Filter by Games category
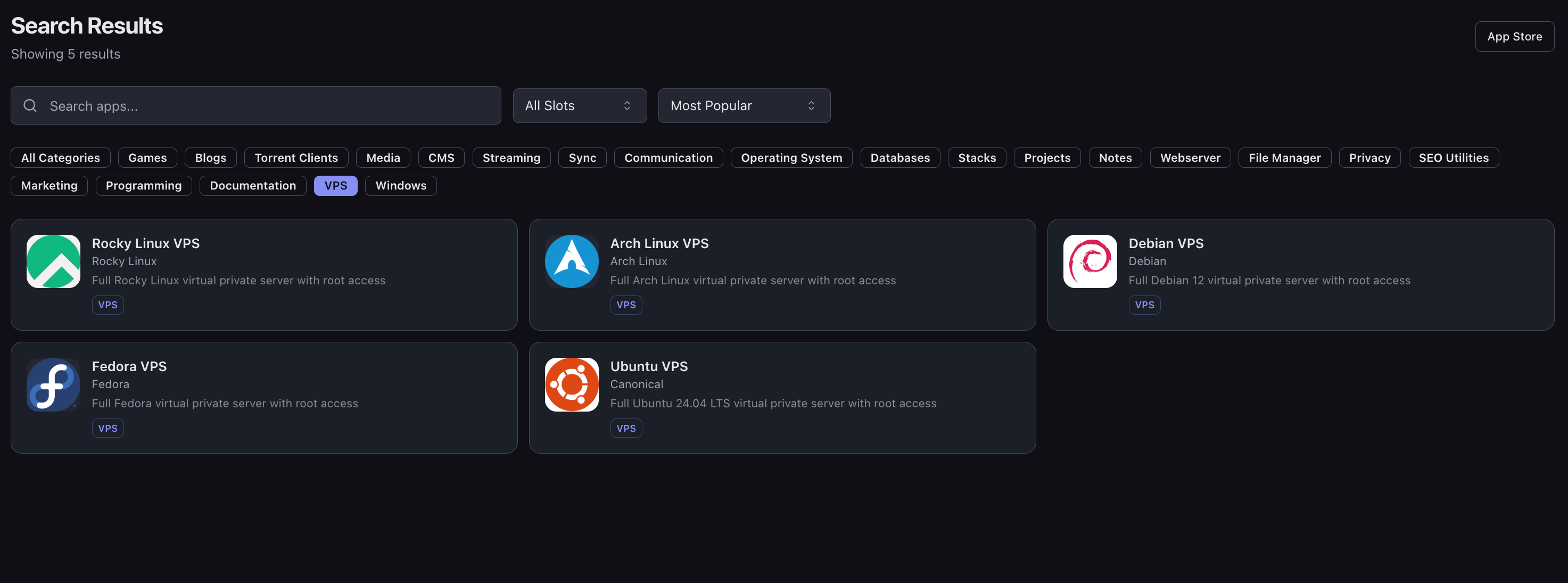The width and height of the screenshot is (1568, 583). coord(147,158)
